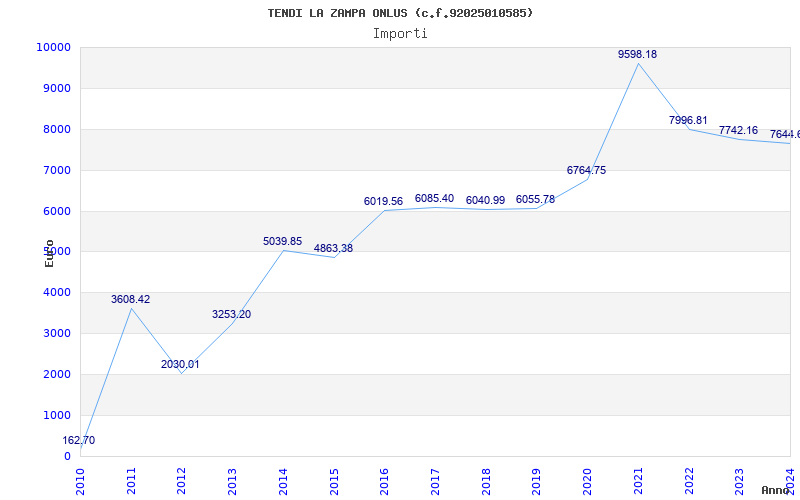
Task: Click the Euro axis title
Action: tap(49, 253)
